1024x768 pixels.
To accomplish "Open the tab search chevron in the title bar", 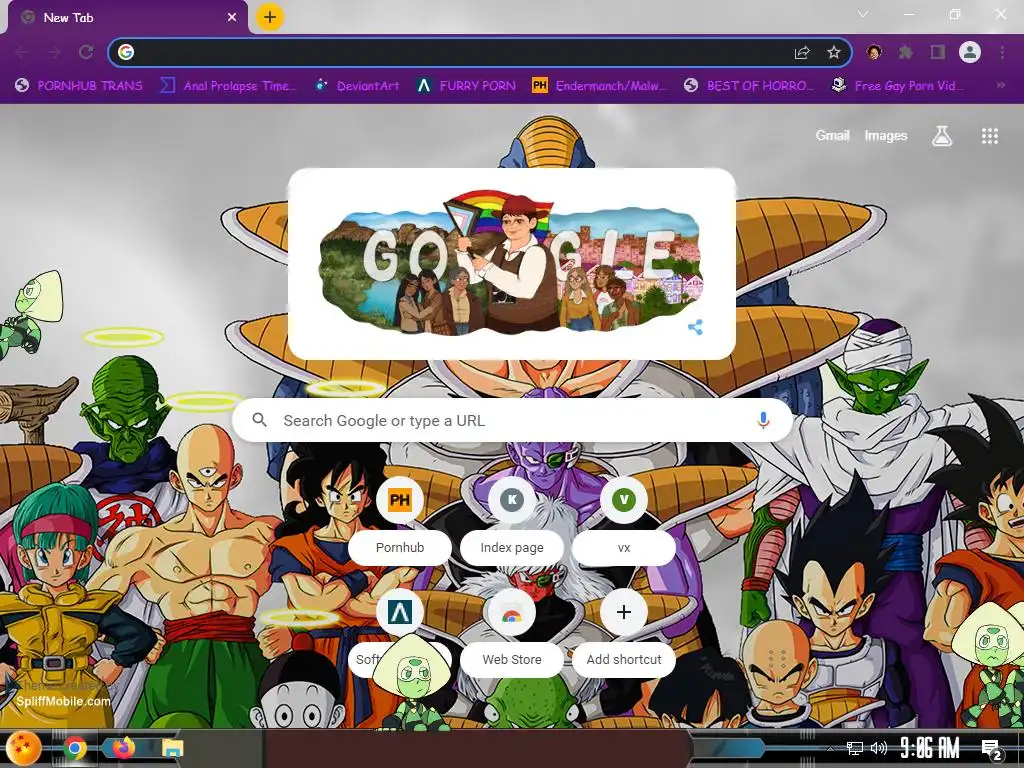I will 863,14.
